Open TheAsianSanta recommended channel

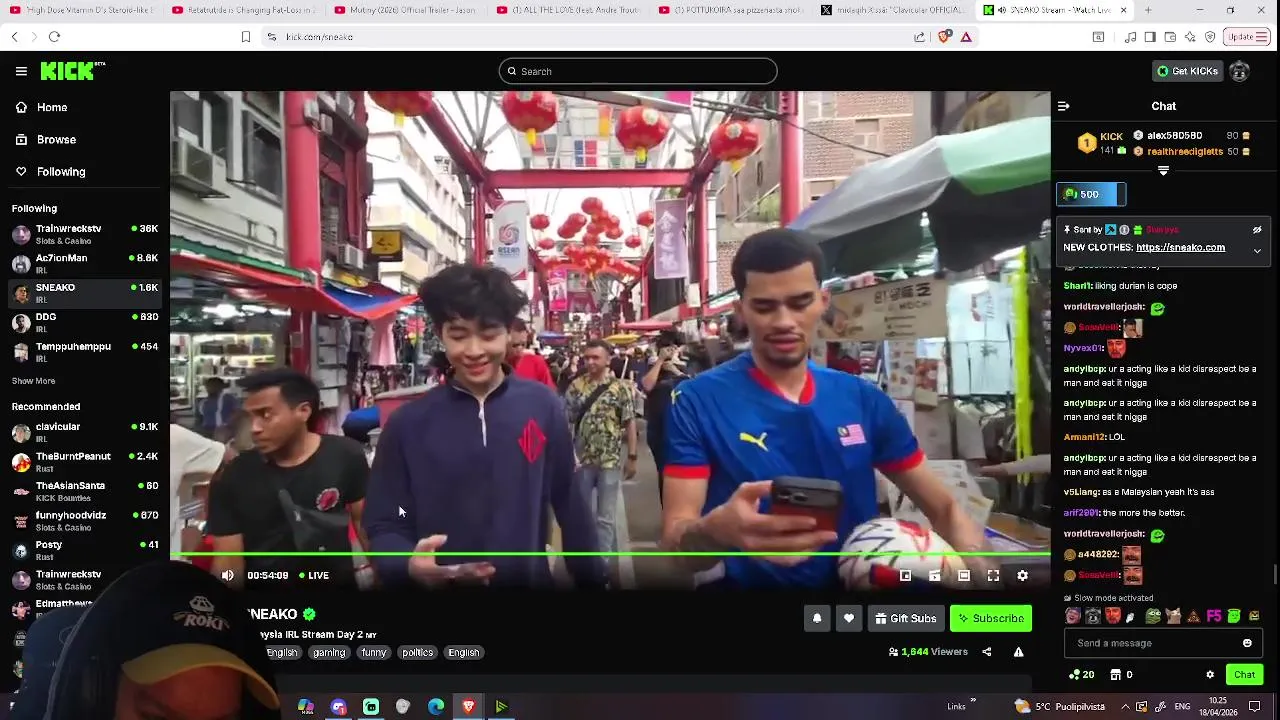[x=85, y=491]
